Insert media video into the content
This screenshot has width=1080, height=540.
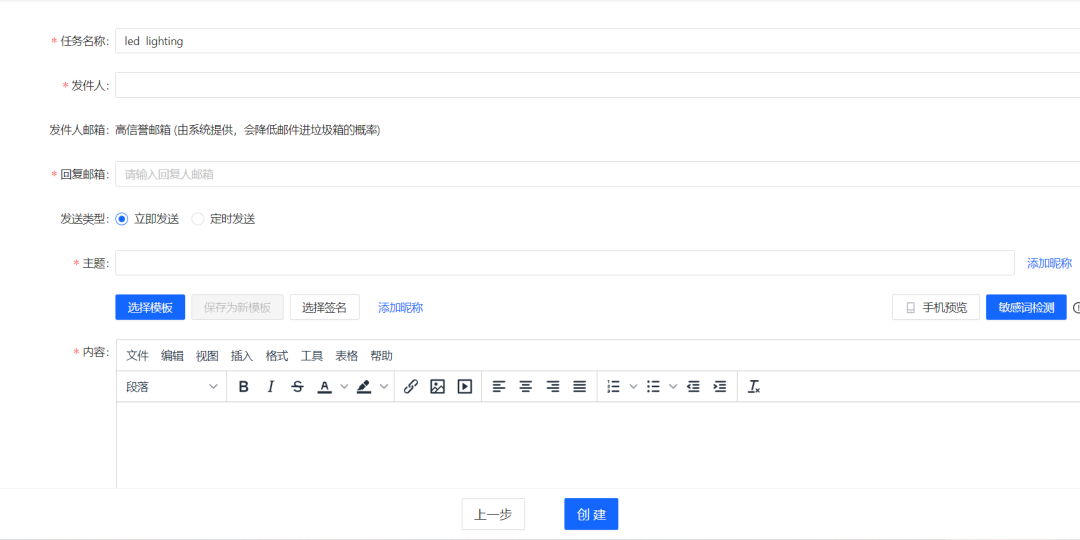pos(464,387)
